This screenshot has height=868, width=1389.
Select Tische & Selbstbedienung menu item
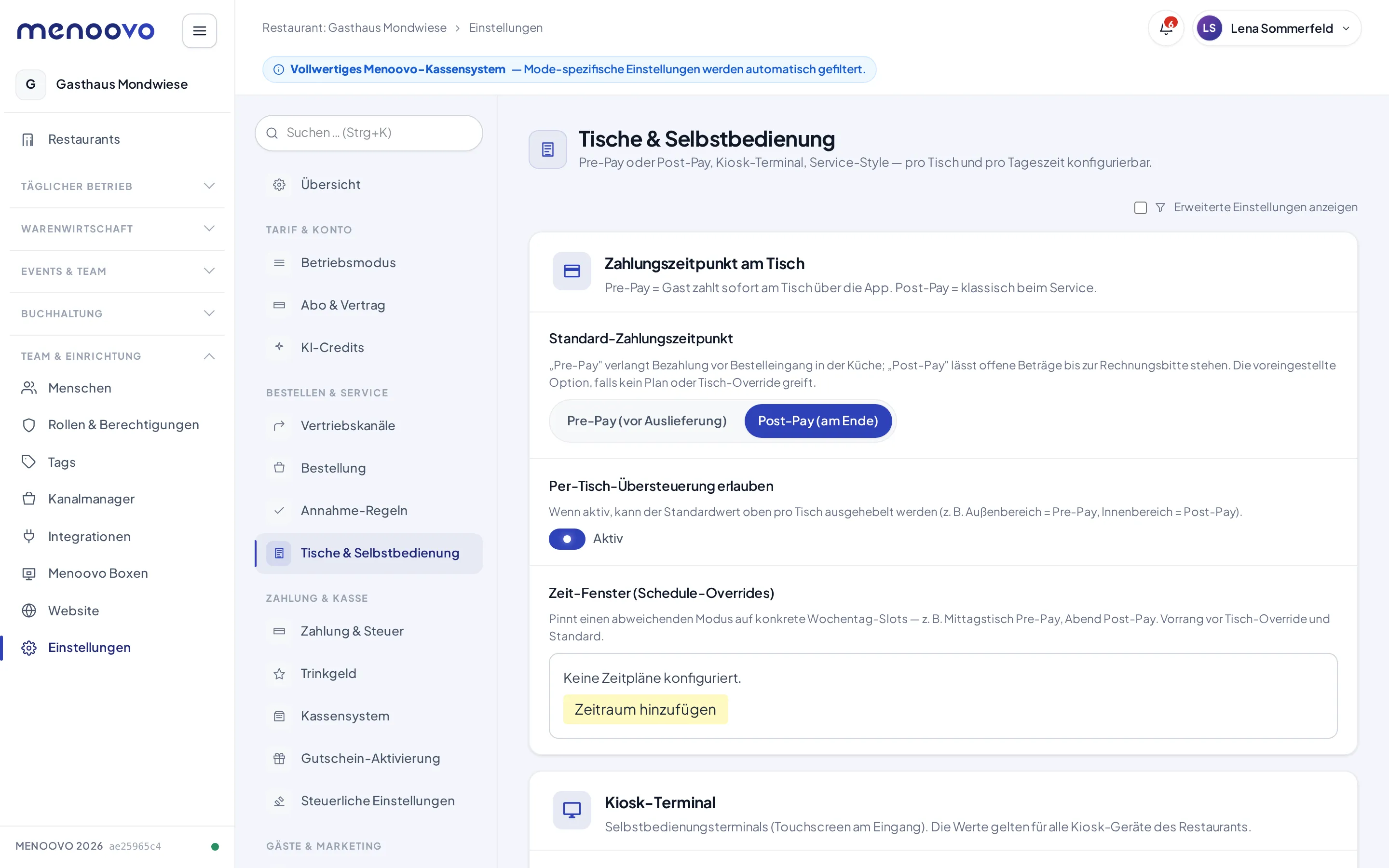click(x=368, y=553)
